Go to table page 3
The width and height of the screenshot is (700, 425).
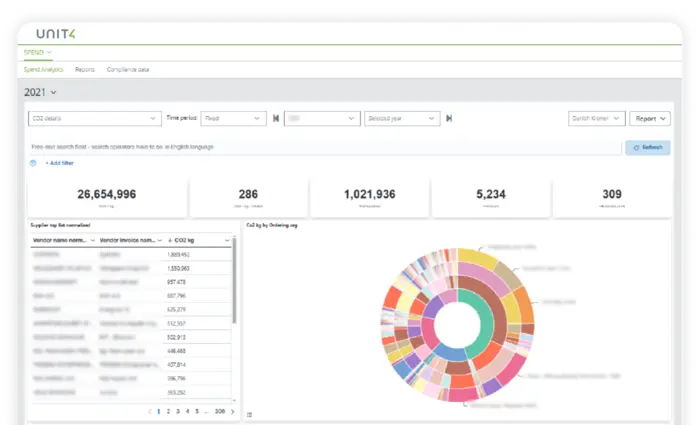(x=178, y=412)
